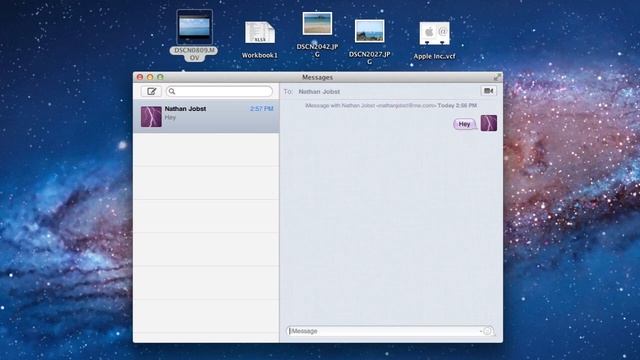Image resolution: width=640 pixels, height=360 pixels.
Task: Enter full screen for Messages
Action: pos(497,77)
